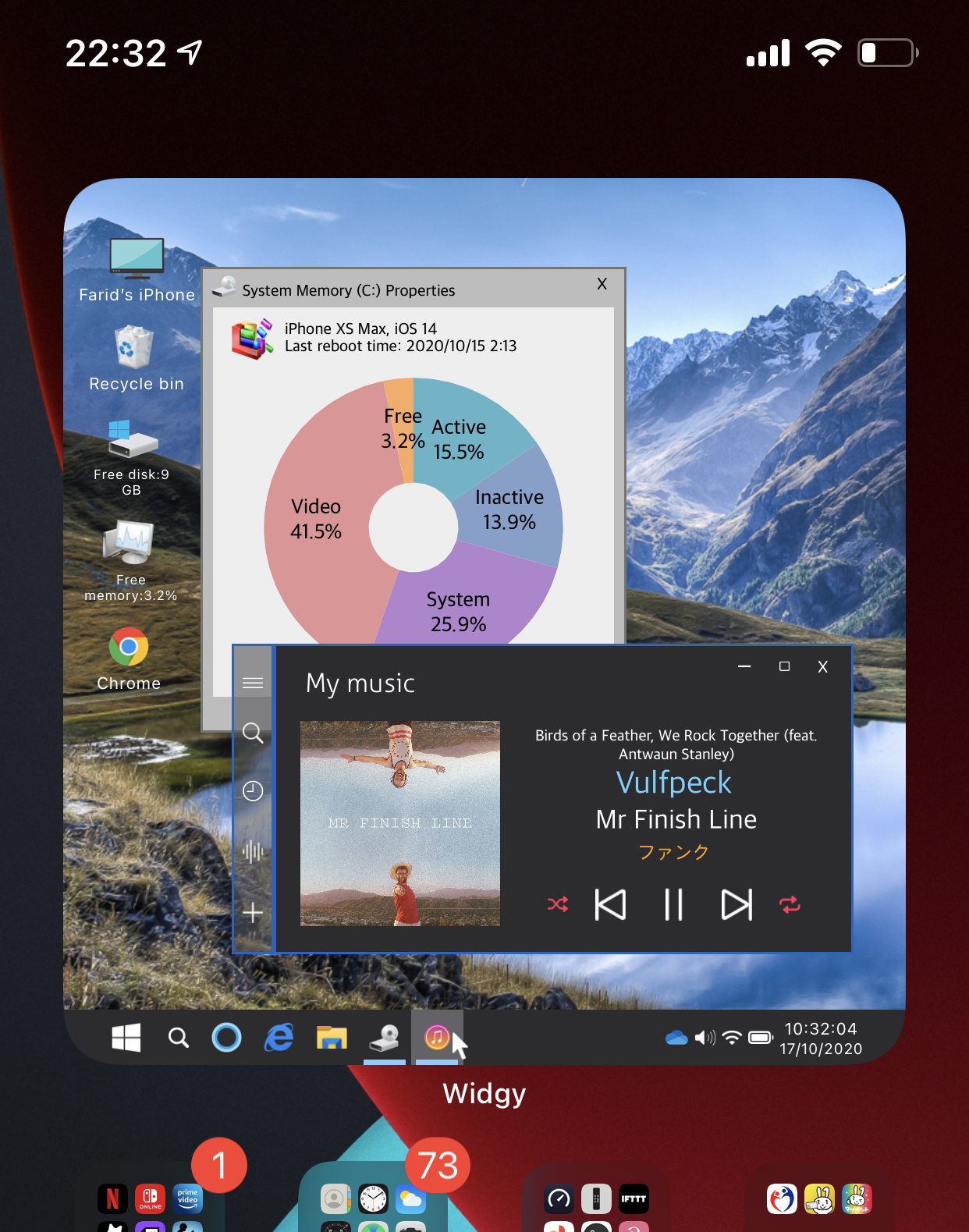Click the plus icon in music sidebar
Viewport: 969px width, 1232px height.
[x=253, y=912]
